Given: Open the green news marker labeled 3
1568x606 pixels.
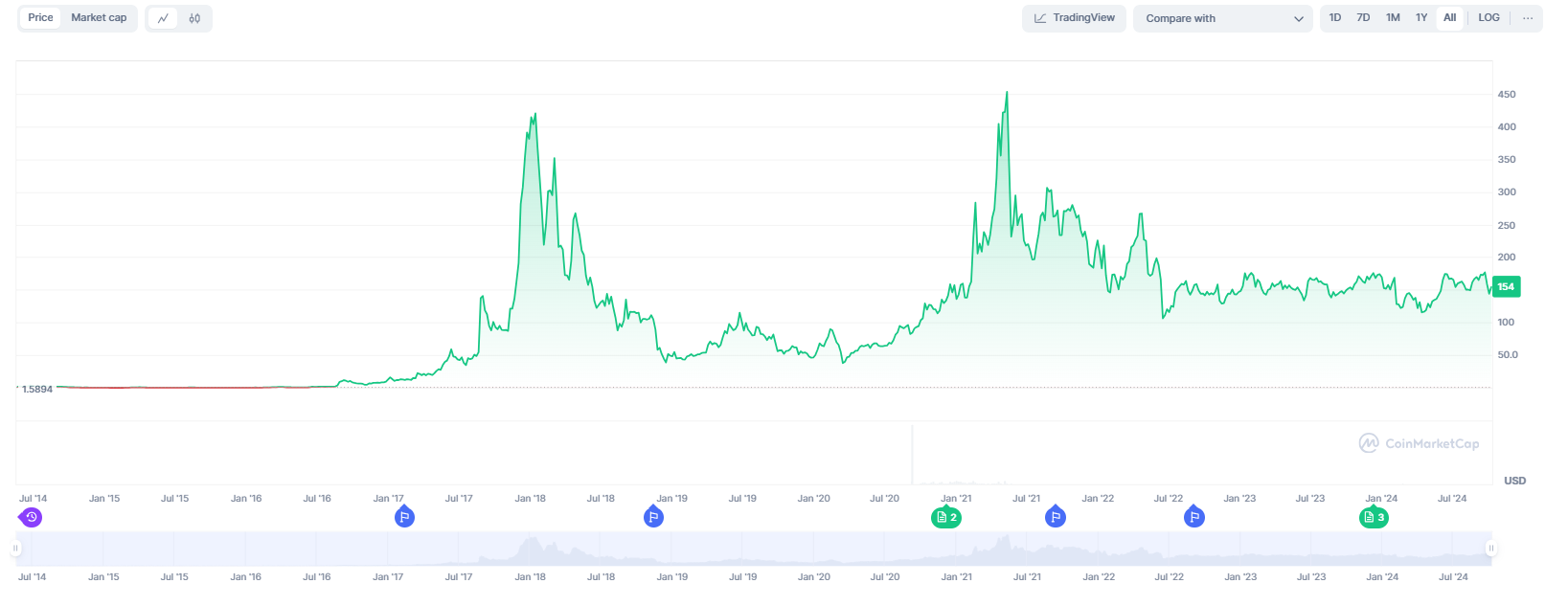Looking at the screenshot, I should [x=1374, y=517].
